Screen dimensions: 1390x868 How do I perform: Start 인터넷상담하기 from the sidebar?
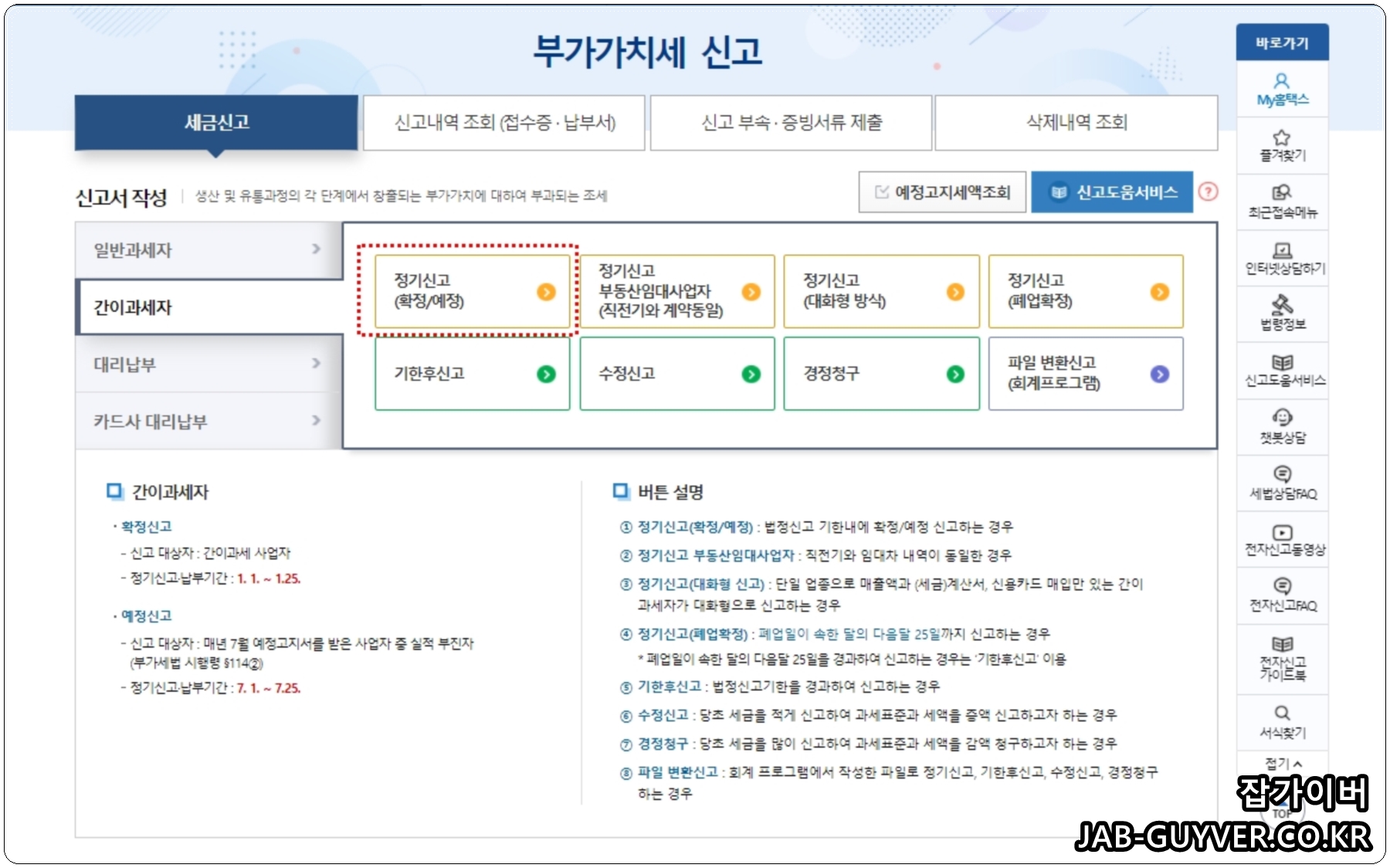click(x=1282, y=257)
